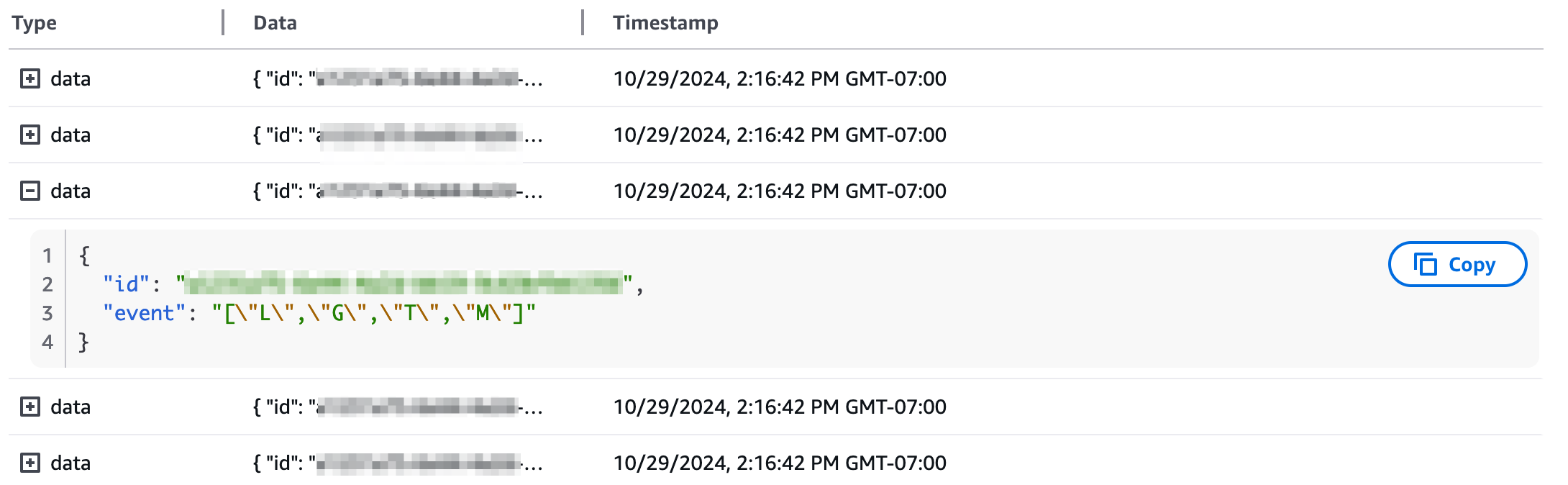Select the Data column header
This screenshot has height=485, width=1568.
[273, 22]
